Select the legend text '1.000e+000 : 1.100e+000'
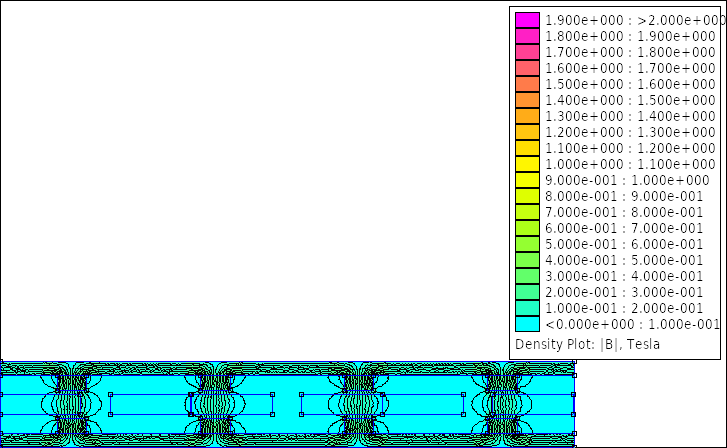Image resolution: width=727 pixels, height=448 pixels. pyautogui.click(x=631, y=164)
